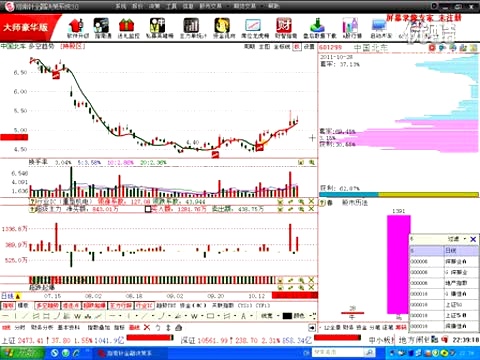Click the black color swatch next to 颜色
The image size is (480, 360).
point(287,316)
